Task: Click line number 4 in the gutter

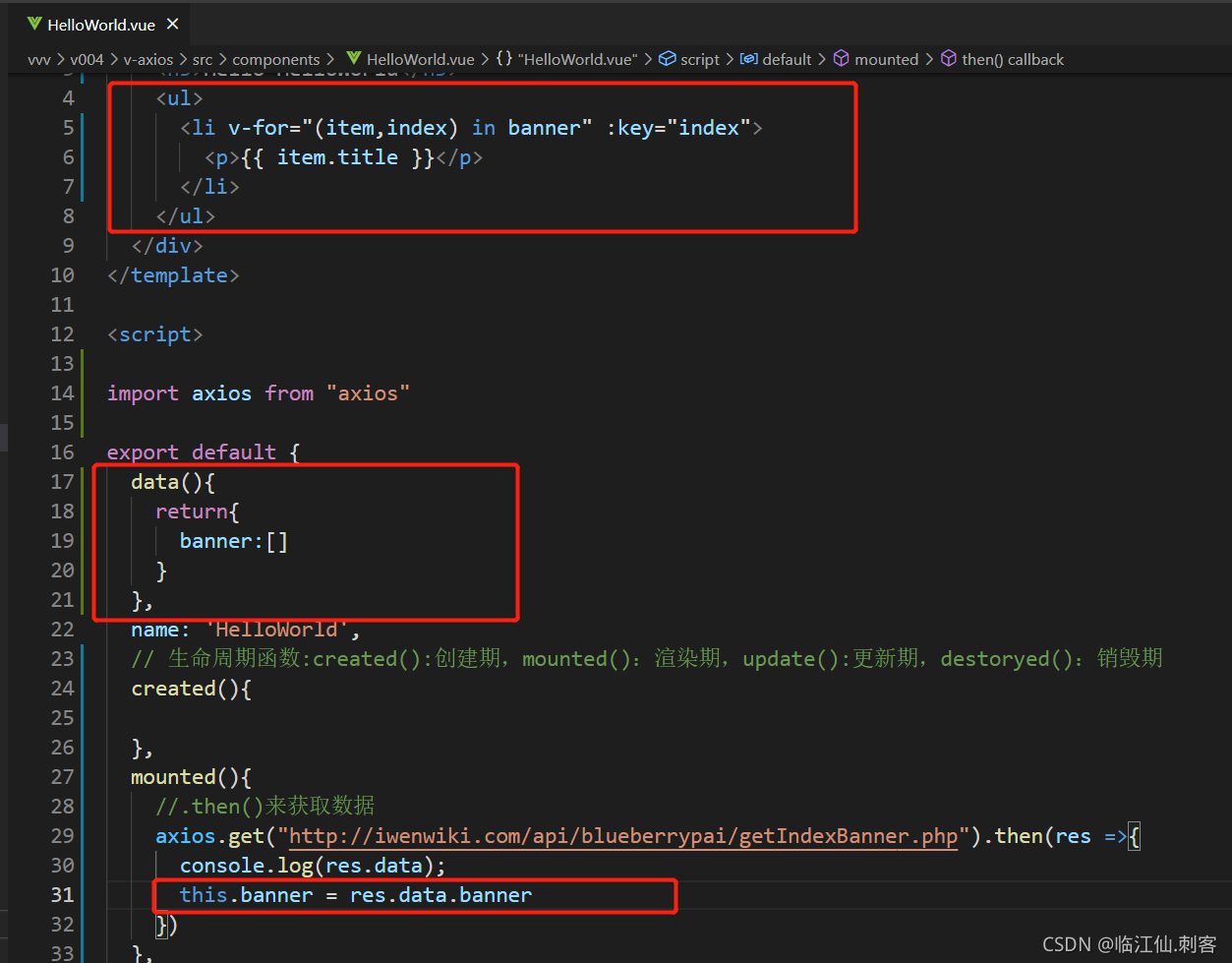Action: click(68, 97)
